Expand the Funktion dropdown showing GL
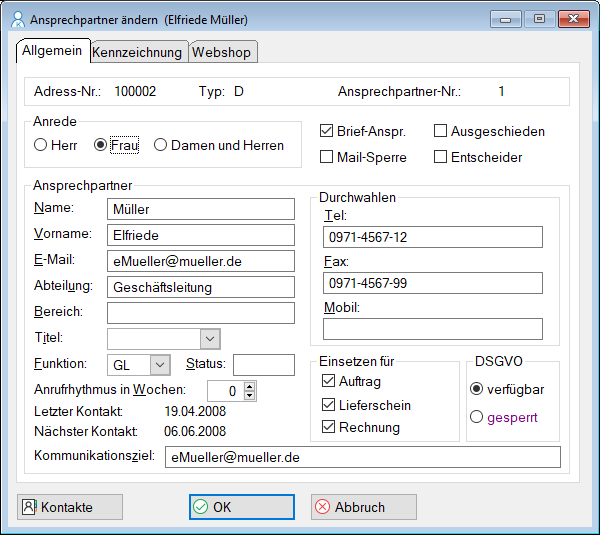The width and height of the screenshot is (600, 535). [x=159, y=365]
